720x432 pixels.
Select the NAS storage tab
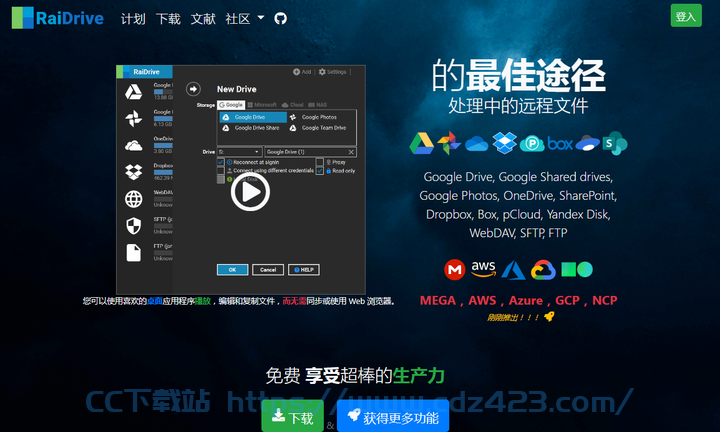tap(317, 105)
